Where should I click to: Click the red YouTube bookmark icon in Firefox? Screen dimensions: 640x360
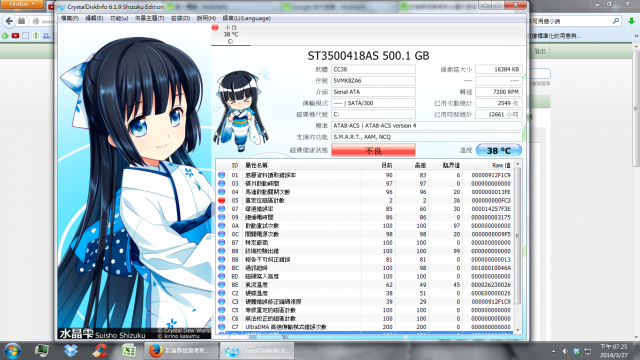16,36
